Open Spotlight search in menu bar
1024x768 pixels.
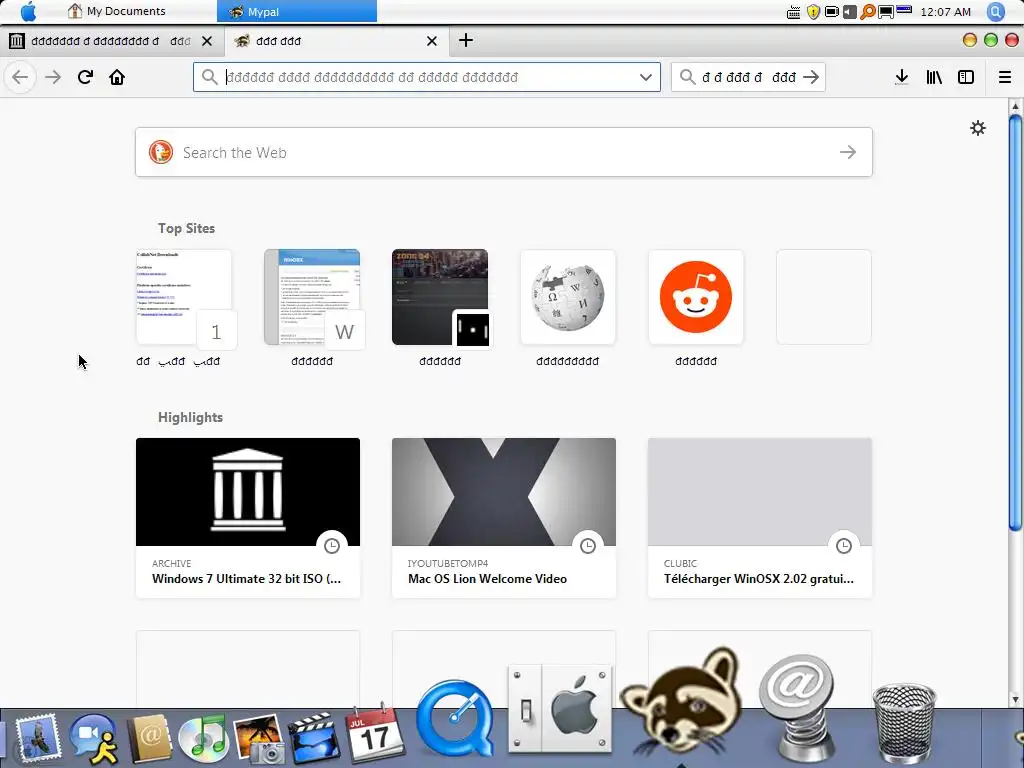coord(995,11)
